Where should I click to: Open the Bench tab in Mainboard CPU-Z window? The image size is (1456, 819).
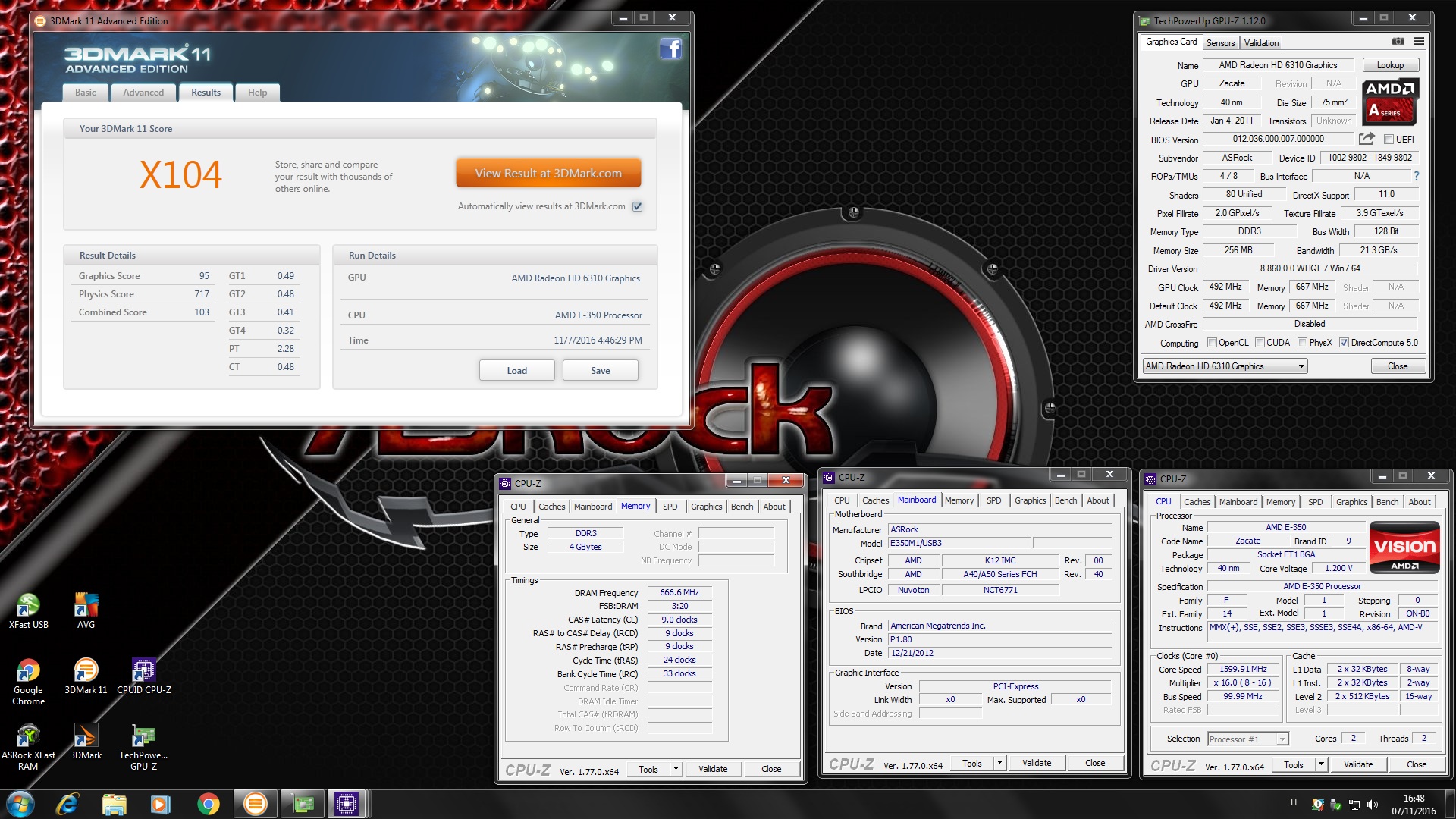coord(1065,500)
